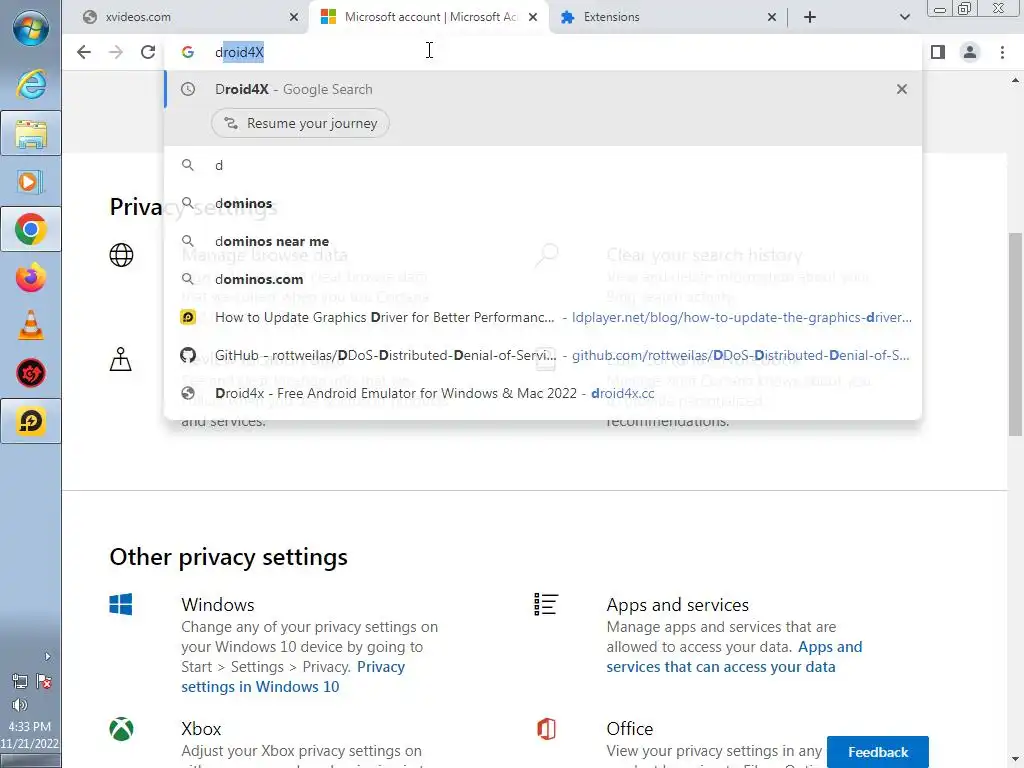The width and height of the screenshot is (1024, 768).
Task: Click the Office heading
Action: point(630,729)
